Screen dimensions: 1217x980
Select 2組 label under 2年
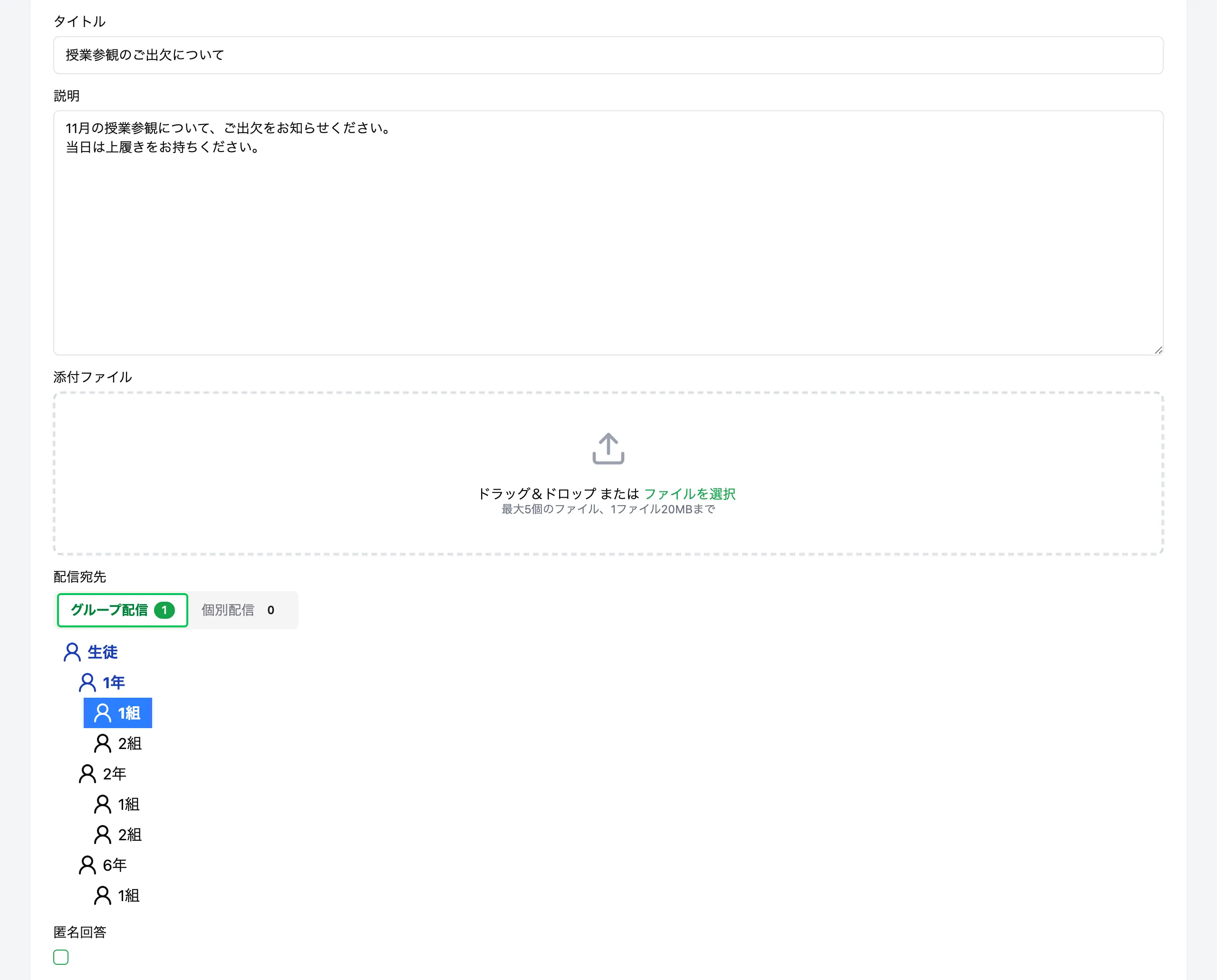130,836
